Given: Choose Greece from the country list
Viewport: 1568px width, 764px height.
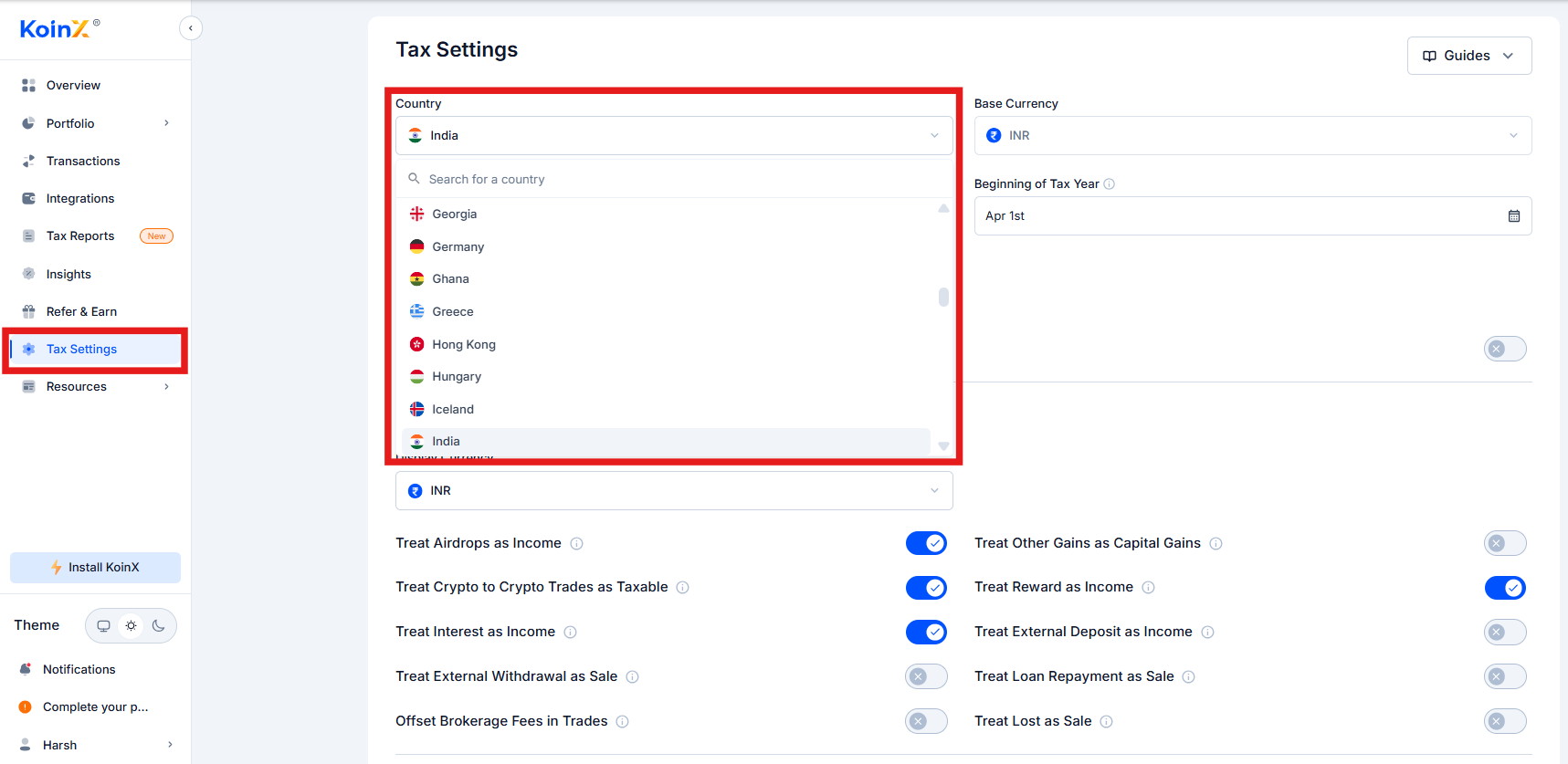Looking at the screenshot, I should 666,311.
